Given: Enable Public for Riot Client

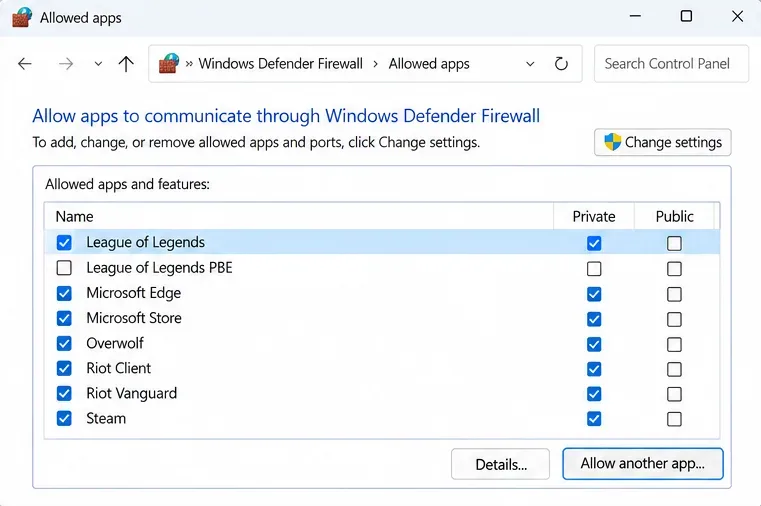Looking at the screenshot, I should [x=674, y=369].
